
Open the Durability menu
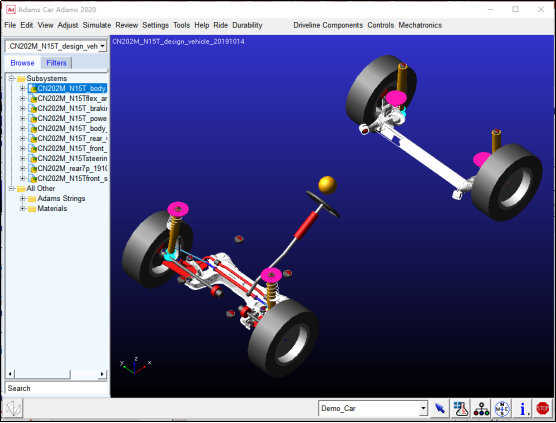[247, 25]
